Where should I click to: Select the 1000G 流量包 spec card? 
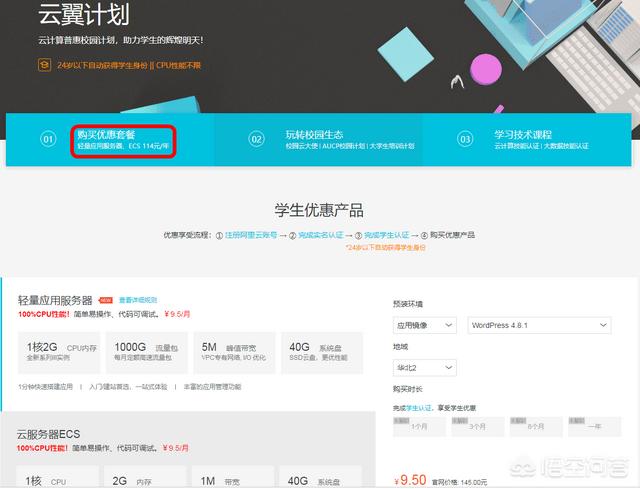[147, 353]
